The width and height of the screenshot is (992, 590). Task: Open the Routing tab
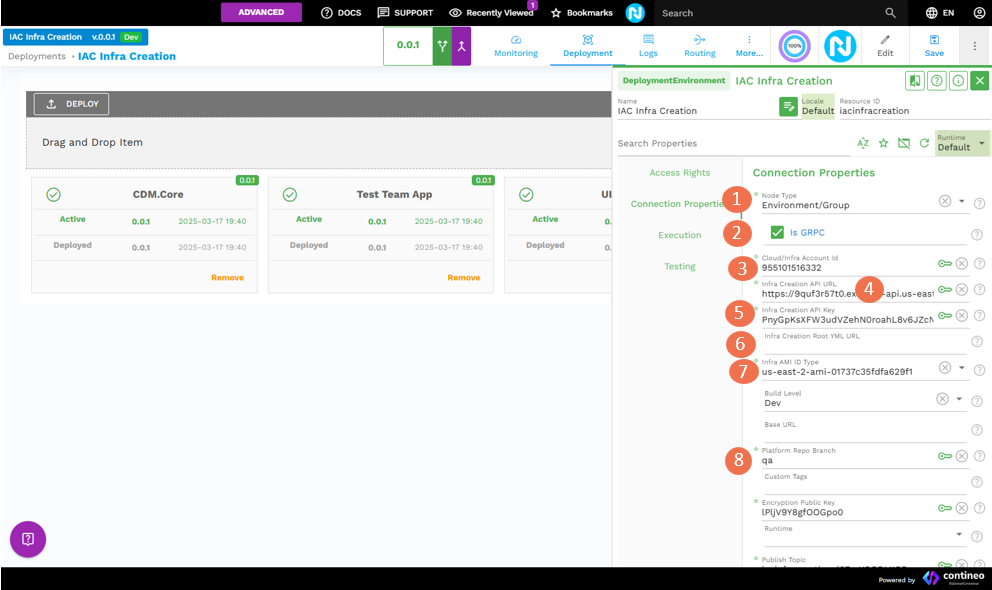(699, 46)
